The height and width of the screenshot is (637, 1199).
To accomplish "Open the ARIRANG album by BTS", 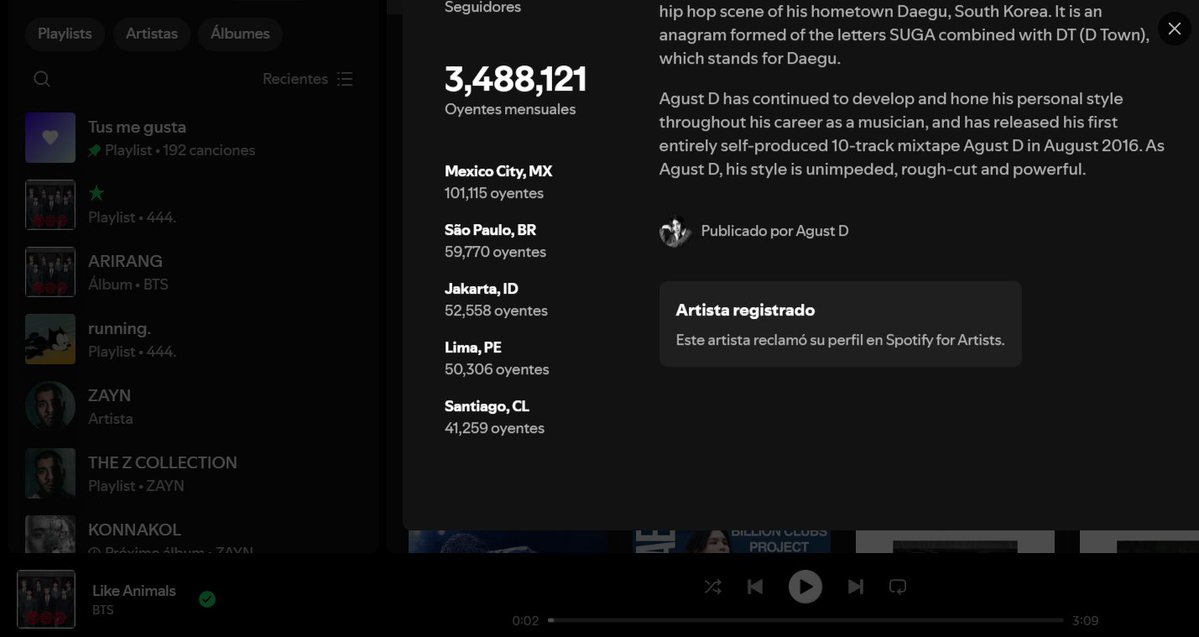I will pos(195,272).
